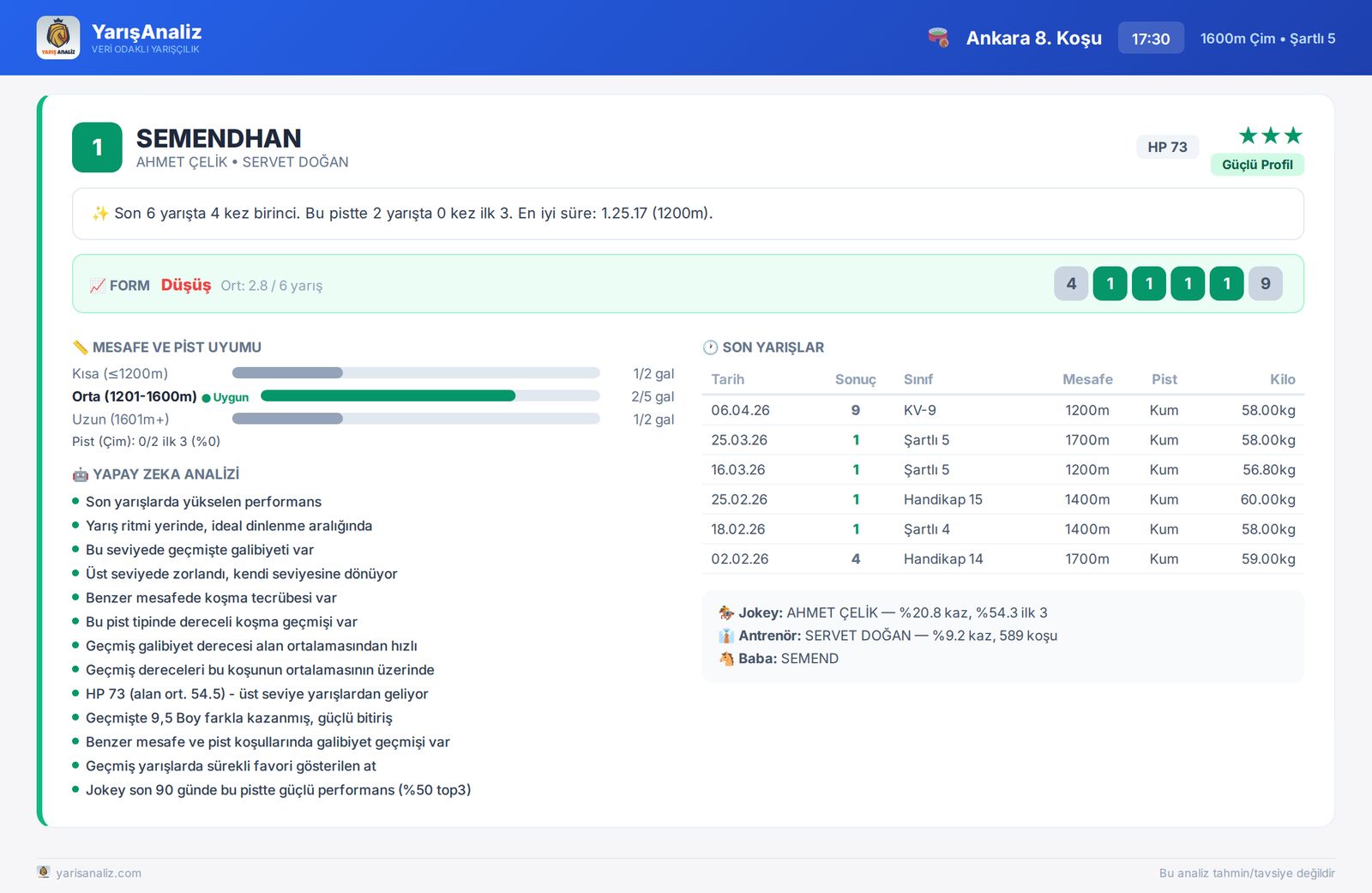This screenshot has height=893, width=1372.
Task: Click the chart icon next to FORM
Action: click(x=98, y=286)
